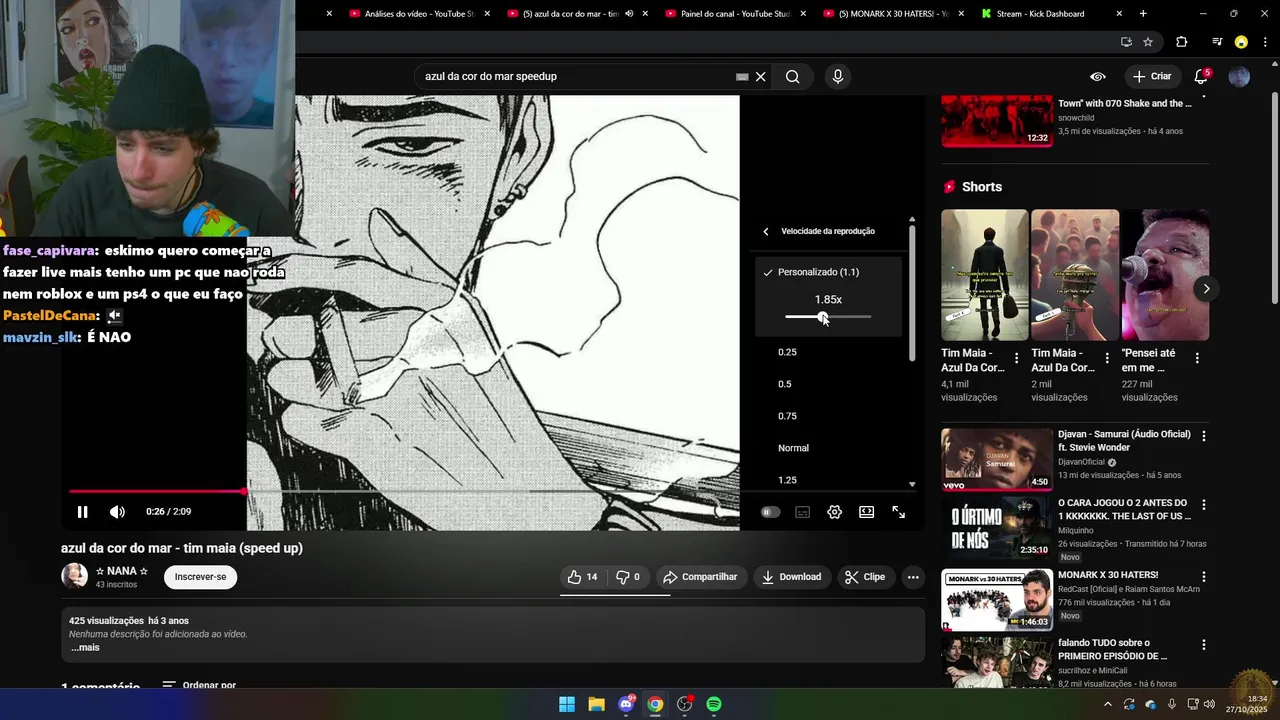Screen dimensions: 1280x720
Task: Adjust the 1.85x custom playback speed slider
Action: pyautogui.click(x=828, y=317)
